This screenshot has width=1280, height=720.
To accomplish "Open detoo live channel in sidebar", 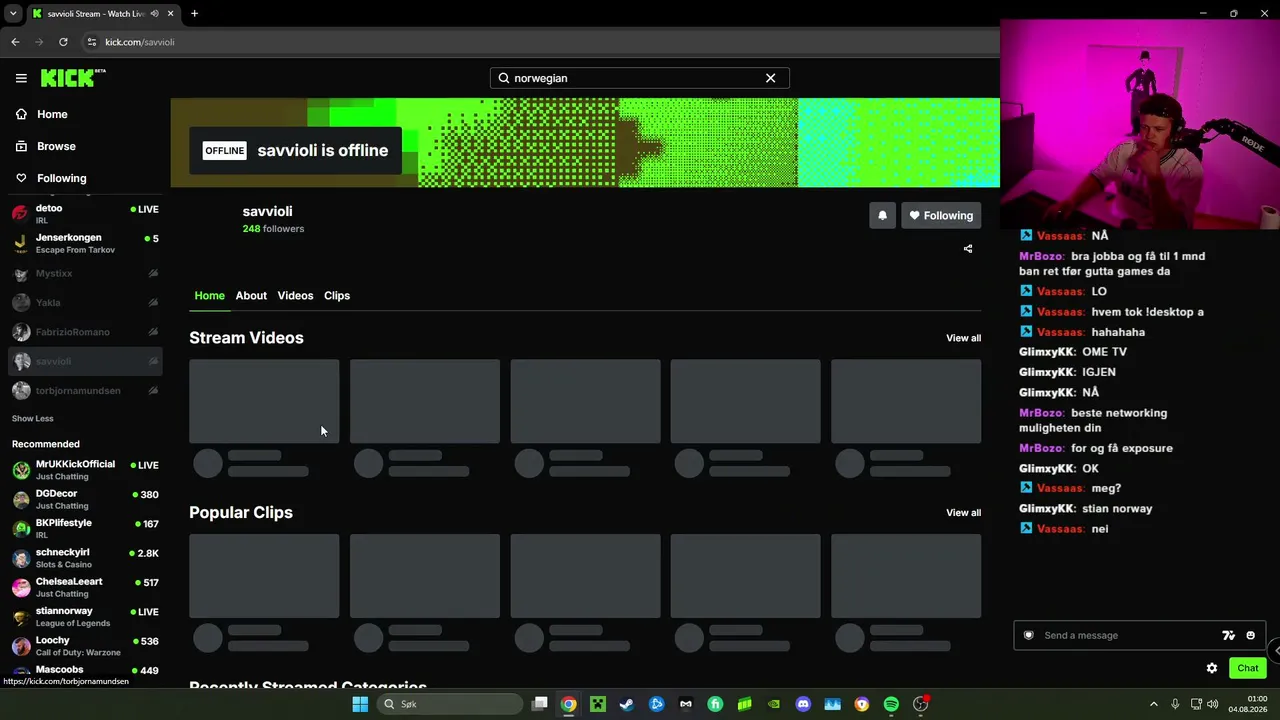I will pos(85,214).
